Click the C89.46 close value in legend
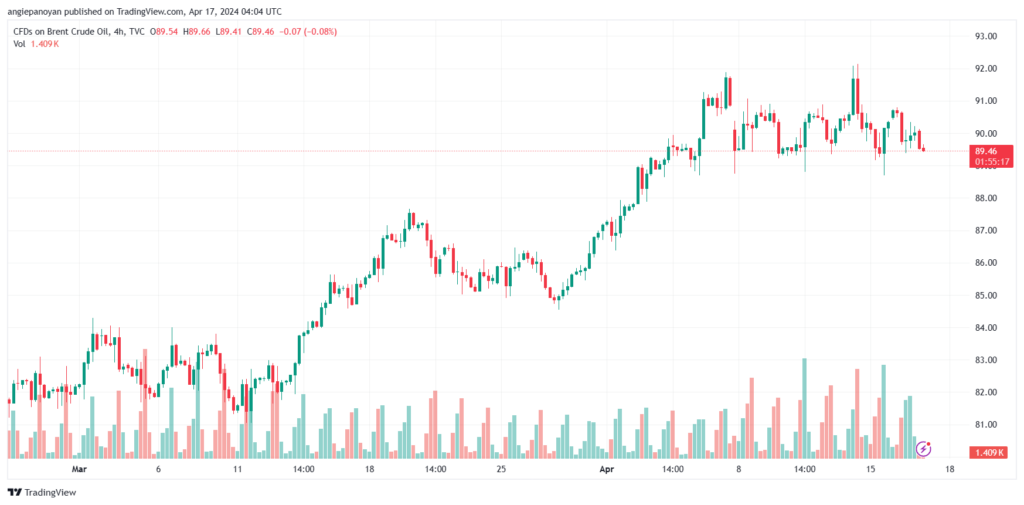The image size is (1024, 505). tap(259, 31)
